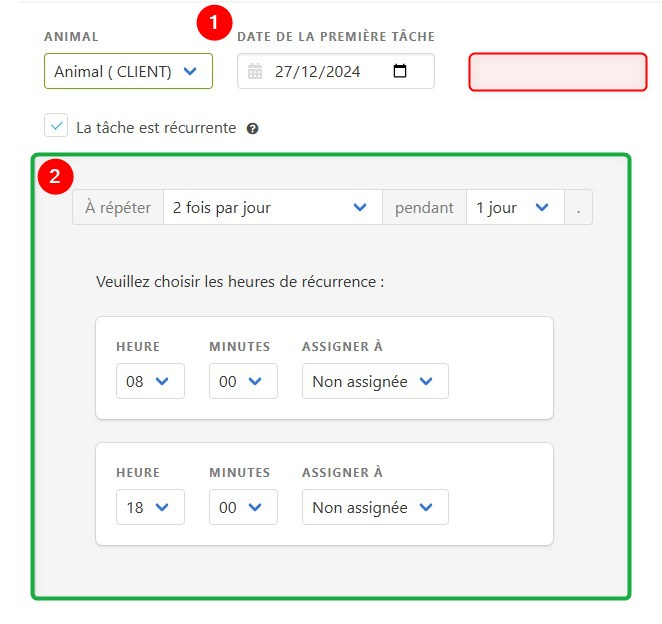Open the Animal (CLIENT) dropdown
Viewport: 662px width, 624px height.
[x=128, y=71]
